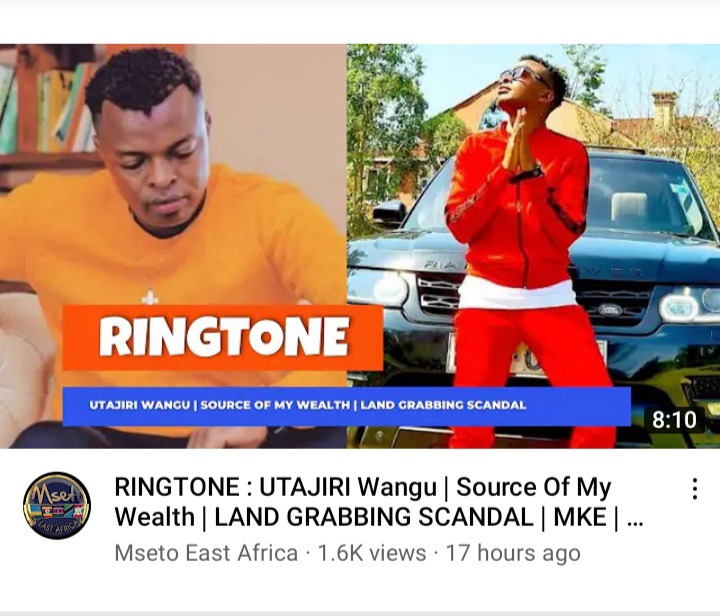
Task: Click the 1.6K views text
Action: [371, 553]
